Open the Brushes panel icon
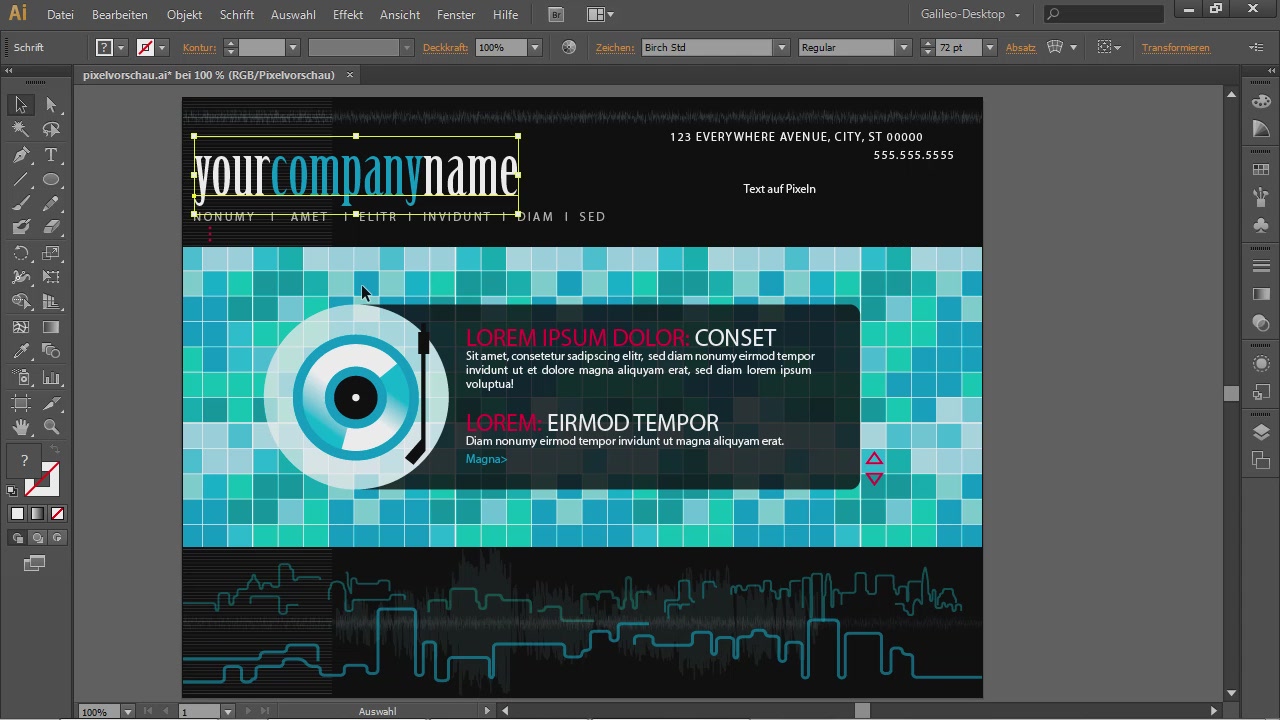 tap(1261, 198)
